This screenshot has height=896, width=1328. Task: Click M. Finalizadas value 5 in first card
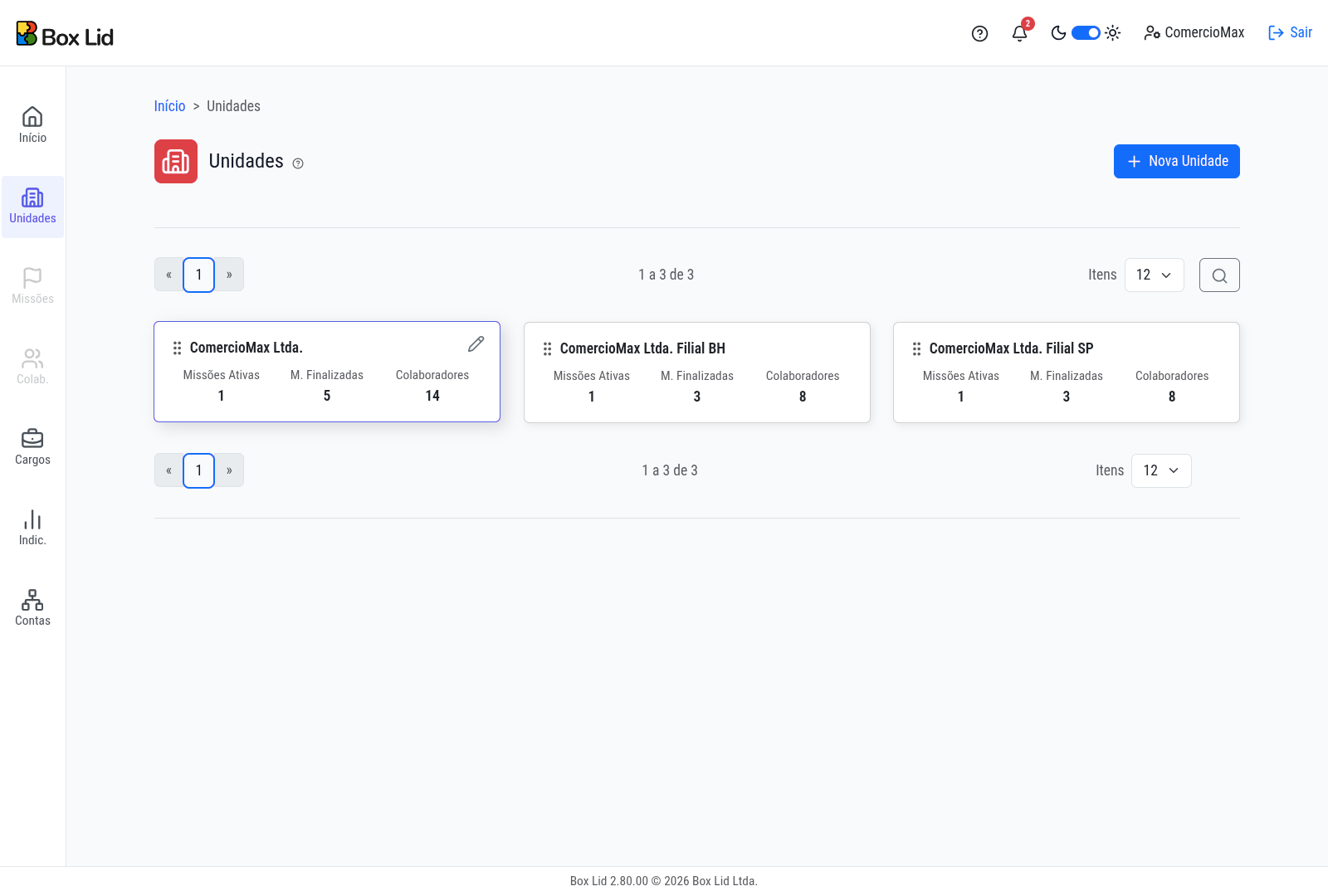click(x=327, y=396)
